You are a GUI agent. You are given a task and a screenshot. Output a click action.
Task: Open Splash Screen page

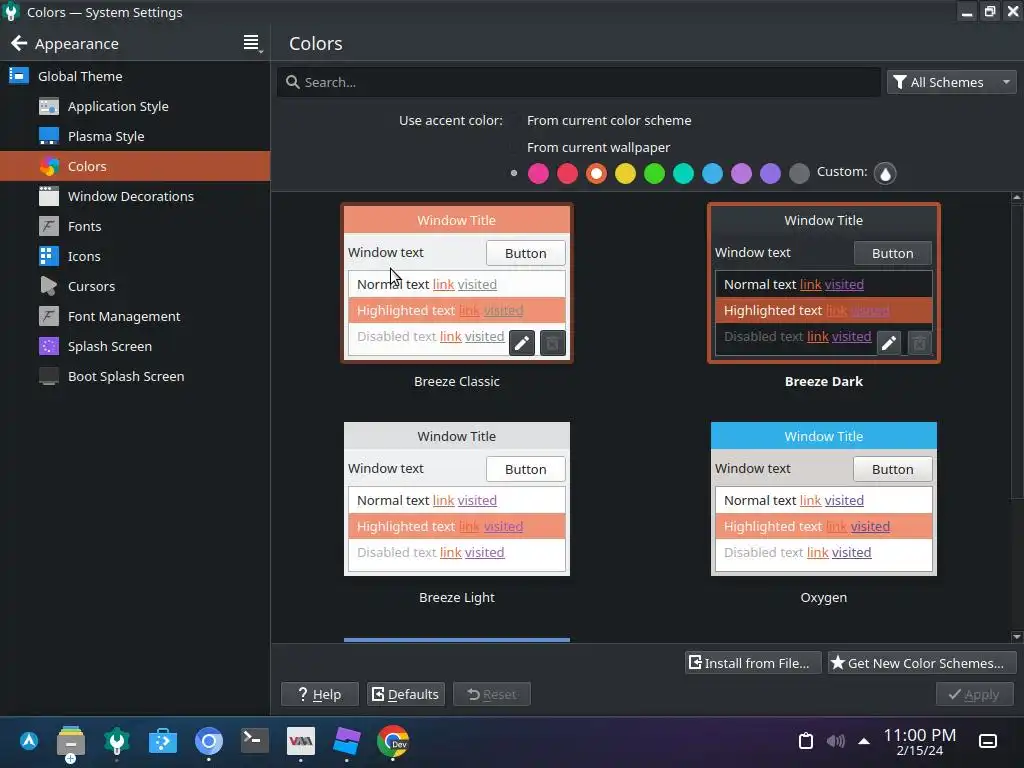tap(135, 346)
